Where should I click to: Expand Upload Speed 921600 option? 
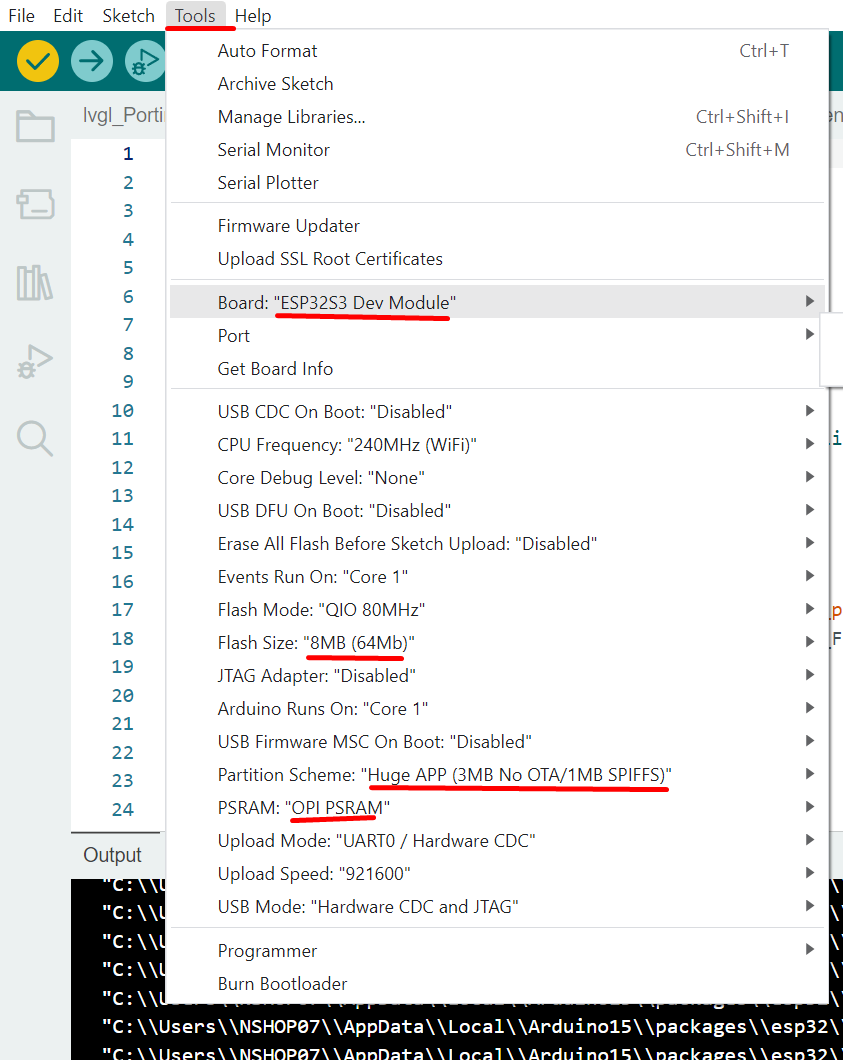[x=497, y=874]
